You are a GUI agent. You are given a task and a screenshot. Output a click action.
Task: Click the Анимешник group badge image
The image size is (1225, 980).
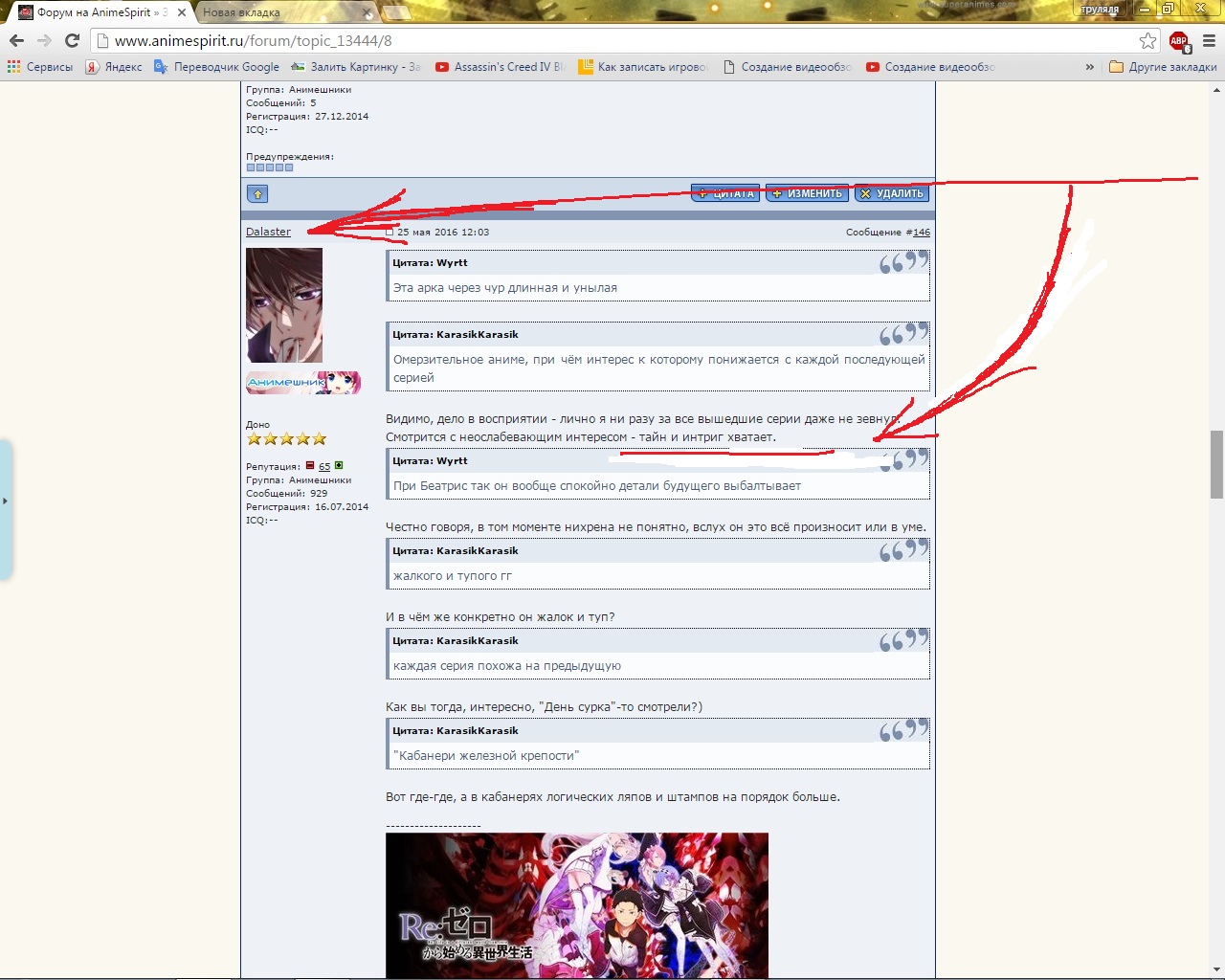pyautogui.click(x=303, y=383)
